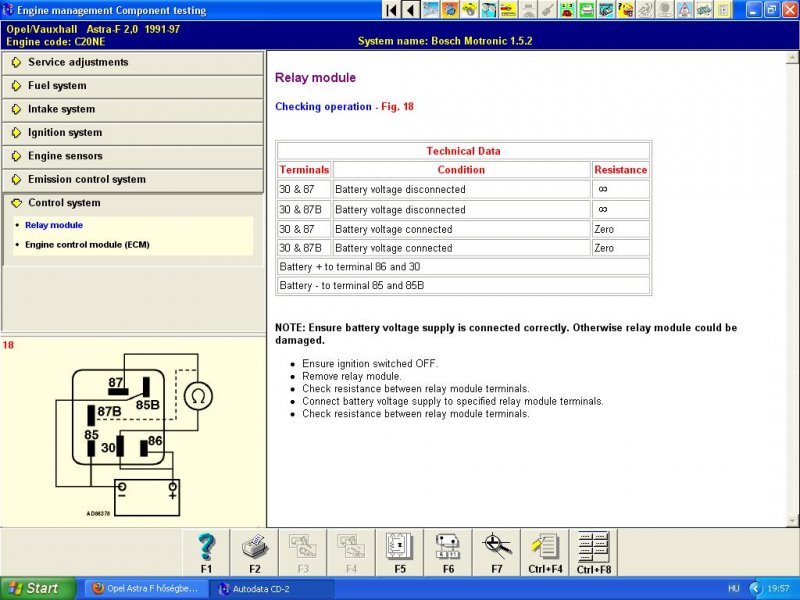
Task: Expand the Ignition system section
Action: (x=133, y=133)
